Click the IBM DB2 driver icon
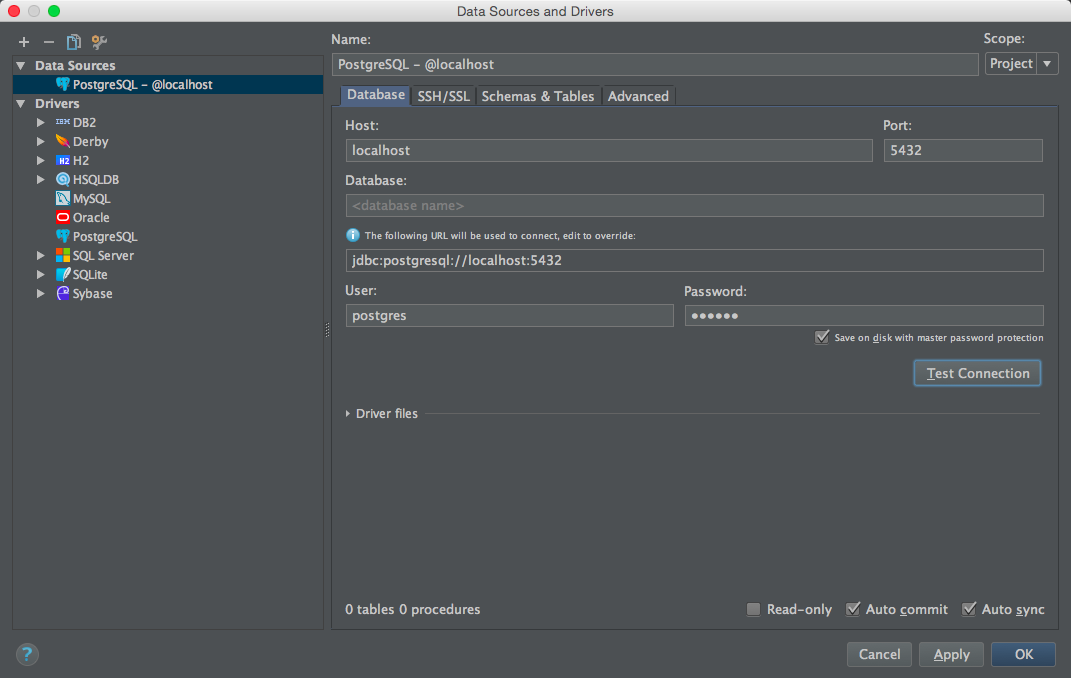Screen dimensions: 1071x678 click(63, 122)
